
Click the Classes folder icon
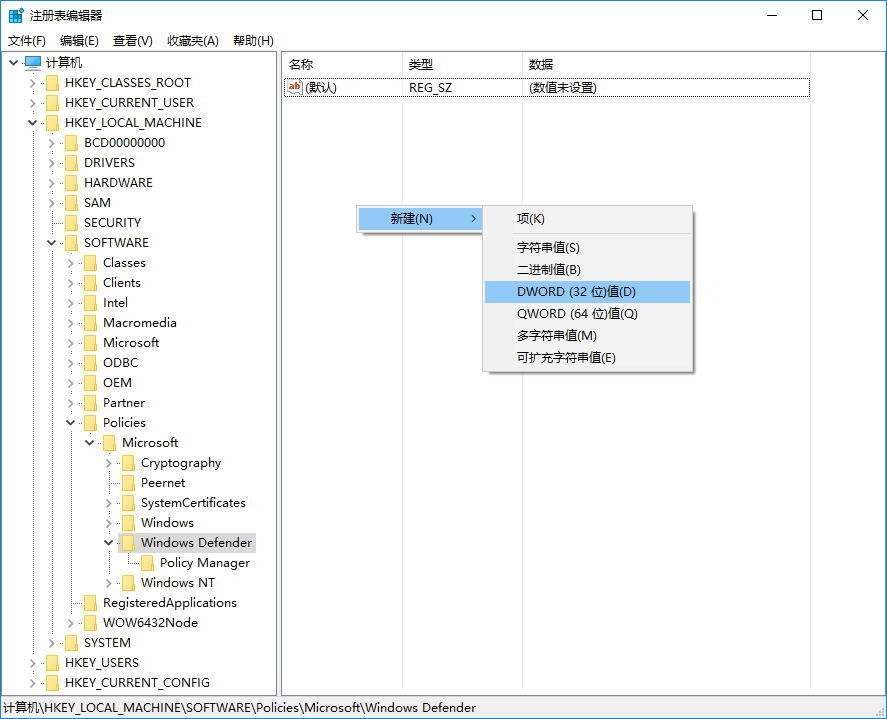(91, 263)
